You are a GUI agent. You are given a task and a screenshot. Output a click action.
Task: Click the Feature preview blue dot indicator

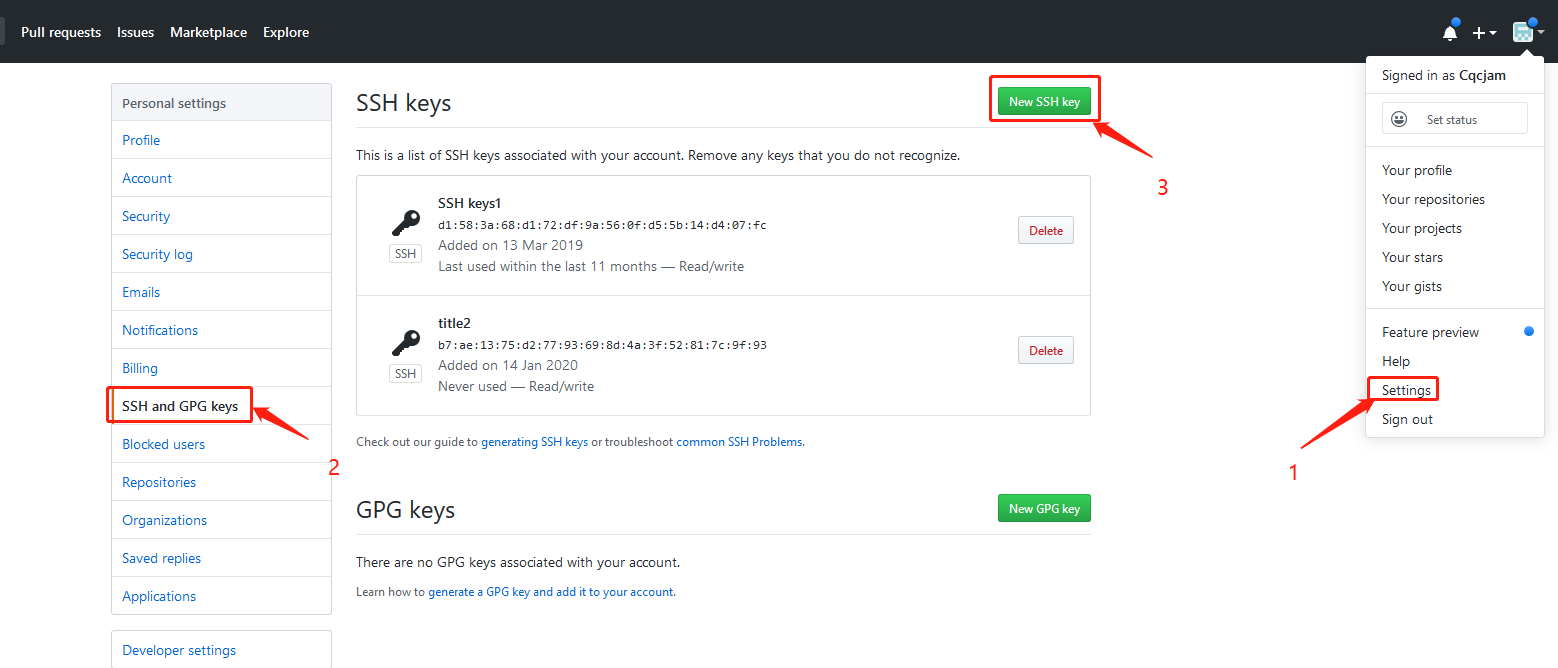point(1528,331)
